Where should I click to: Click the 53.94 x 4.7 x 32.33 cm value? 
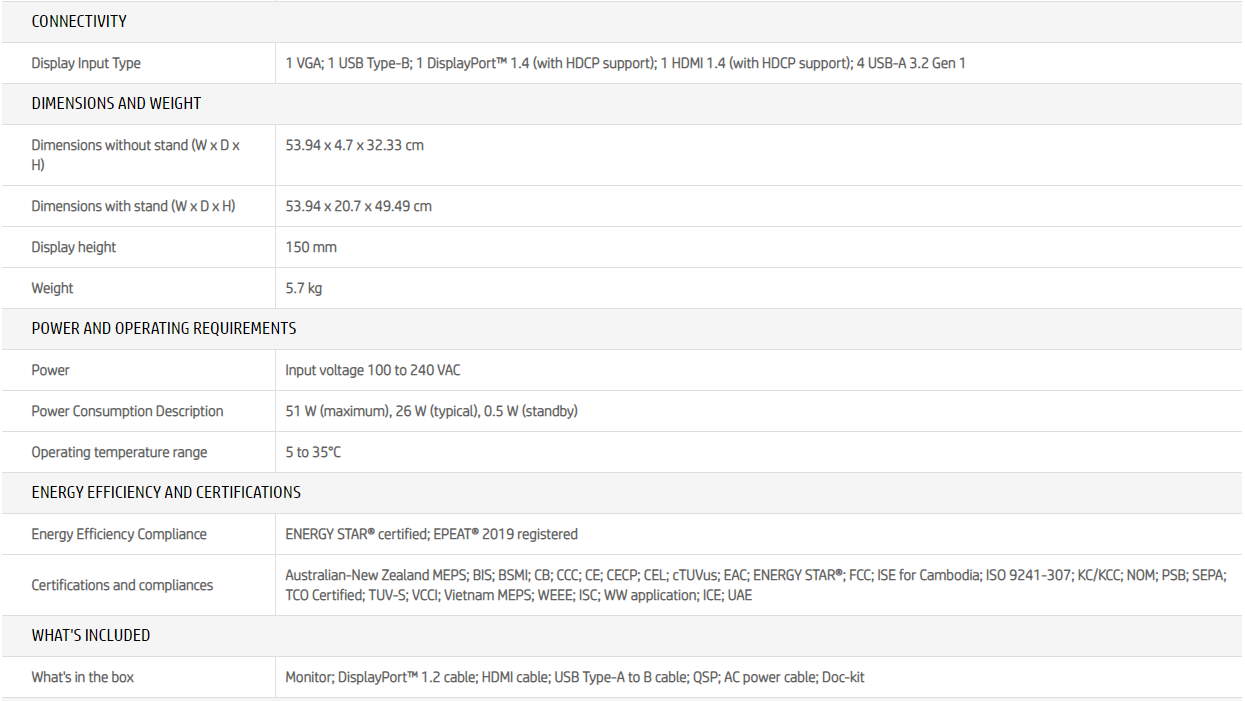coord(354,145)
